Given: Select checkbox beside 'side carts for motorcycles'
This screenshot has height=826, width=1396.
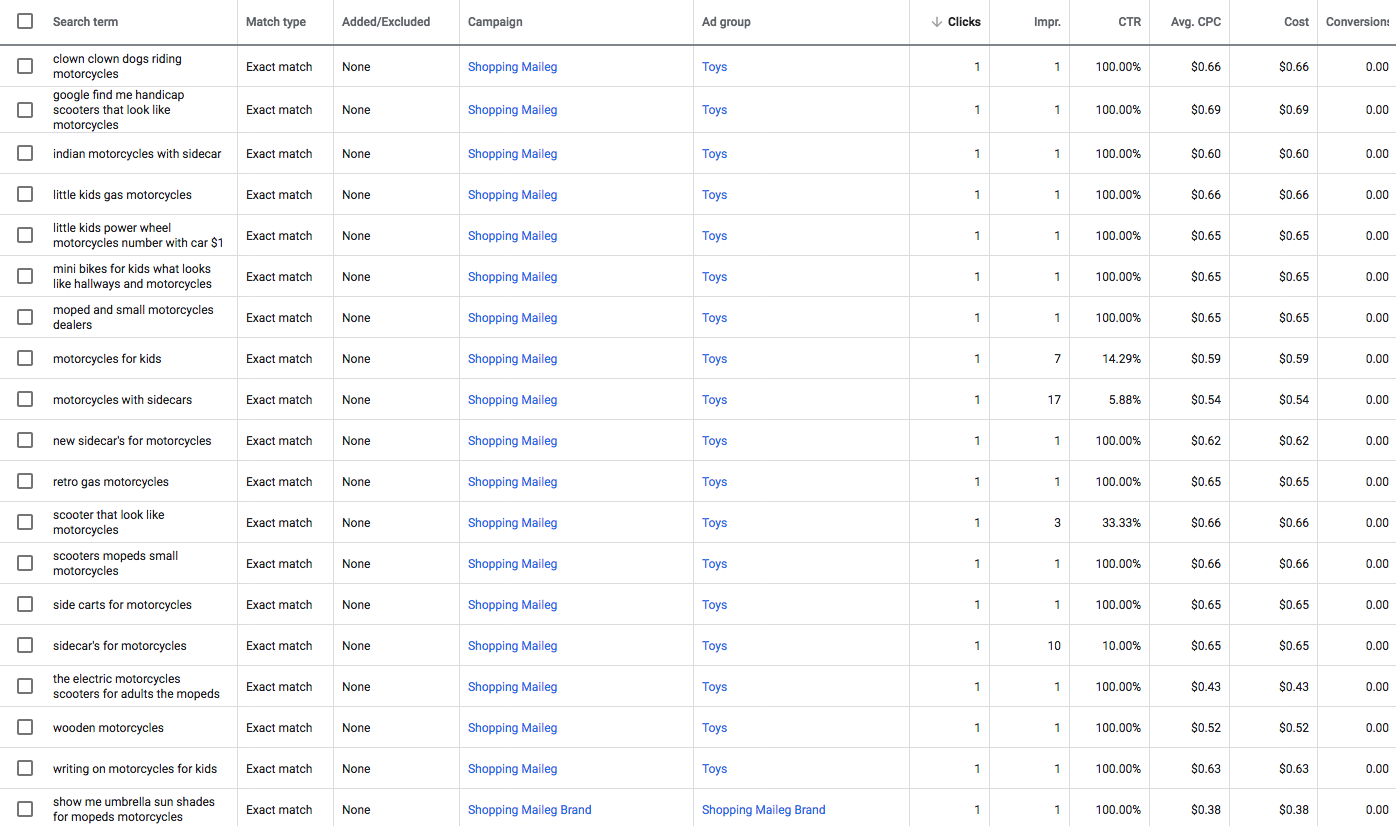Looking at the screenshot, I should point(25,605).
